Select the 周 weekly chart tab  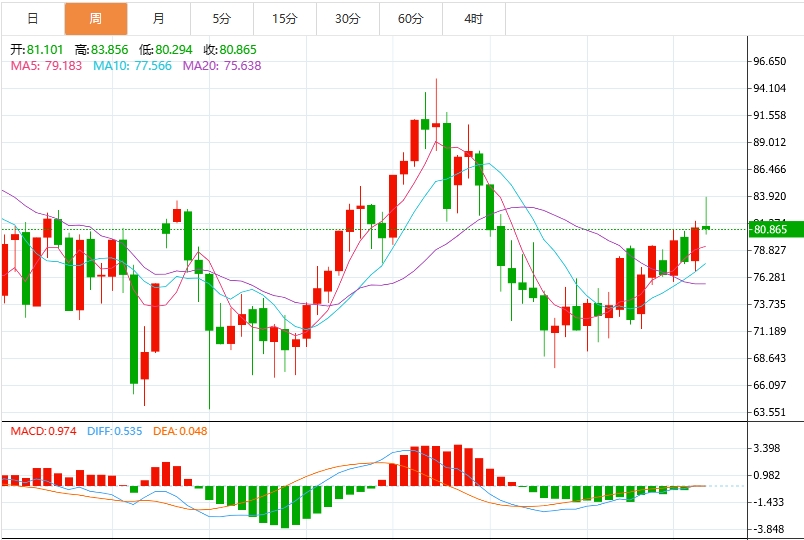[x=96, y=19]
